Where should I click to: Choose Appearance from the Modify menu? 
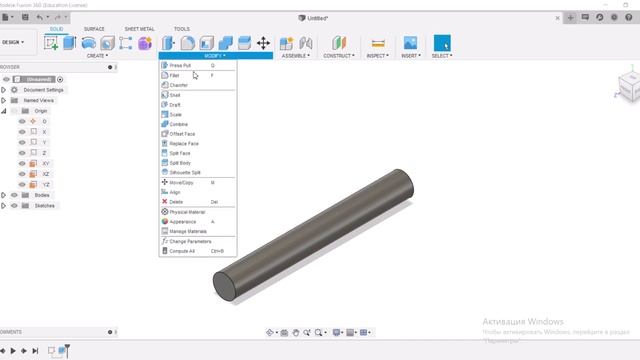pos(198,222)
